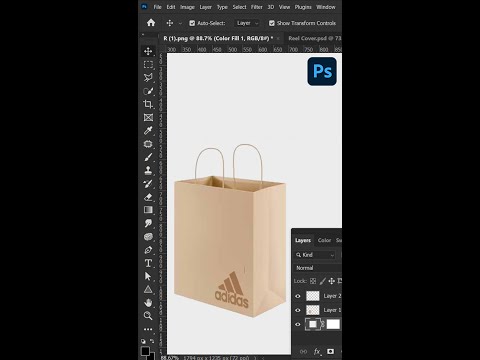
Task: Select the Patch healing tool
Action: click(x=148, y=144)
